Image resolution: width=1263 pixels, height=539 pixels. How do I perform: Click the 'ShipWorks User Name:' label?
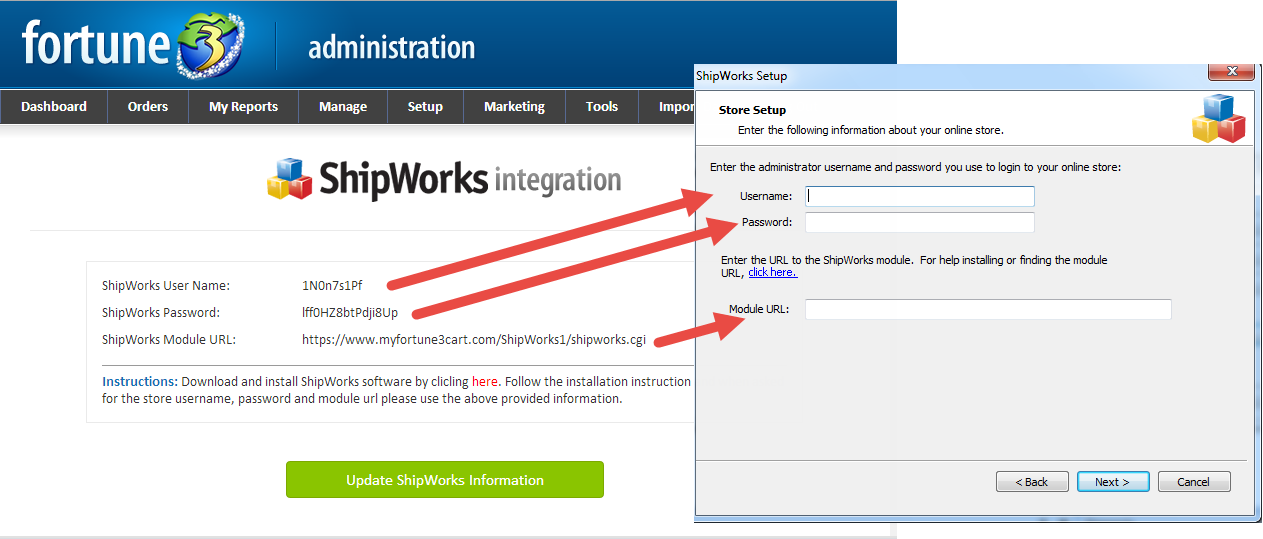tap(166, 286)
